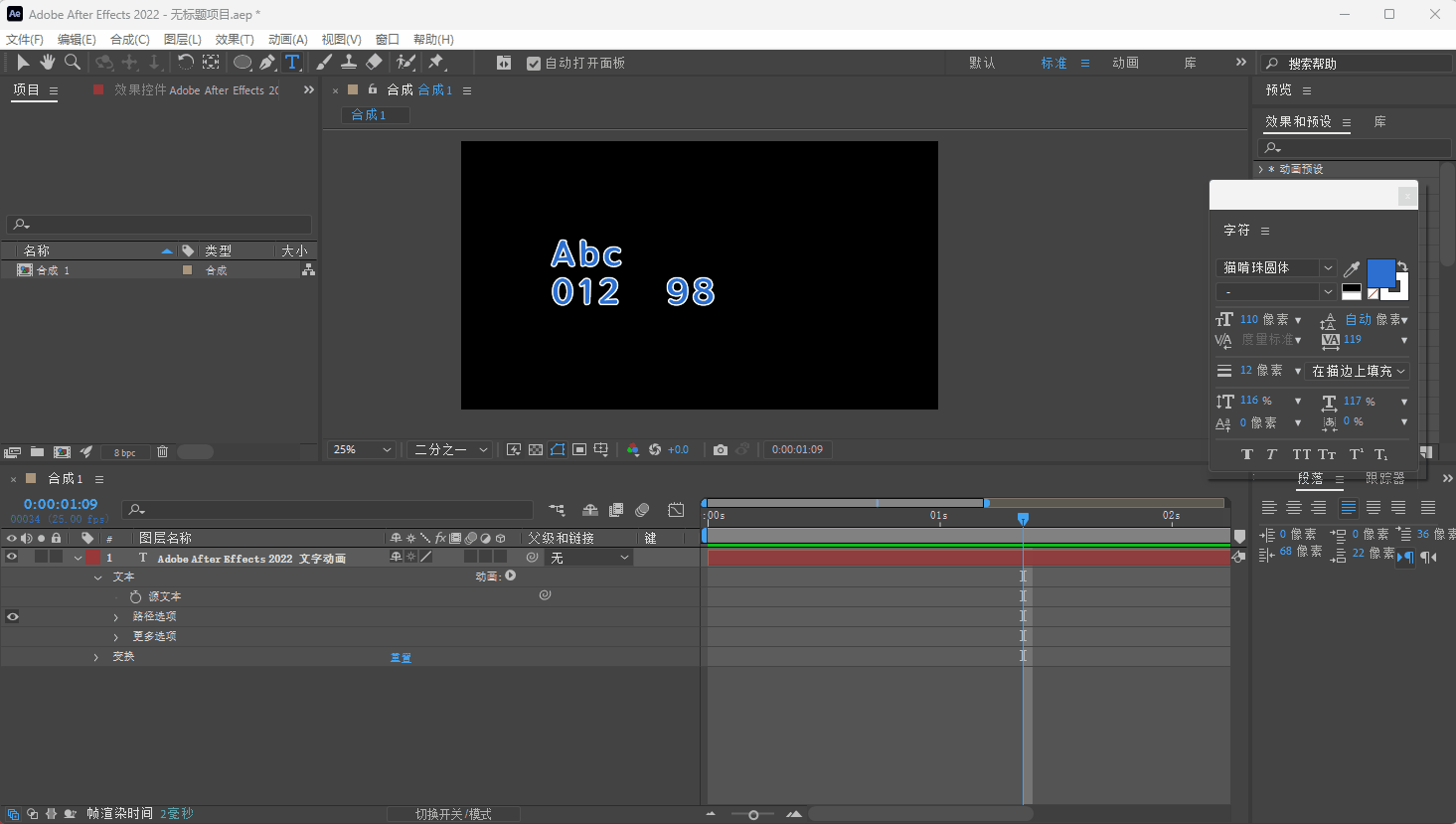Image resolution: width=1456 pixels, height=824 pixels.
Task: Click the Faux Italic T button
Action: [1271, 454]
